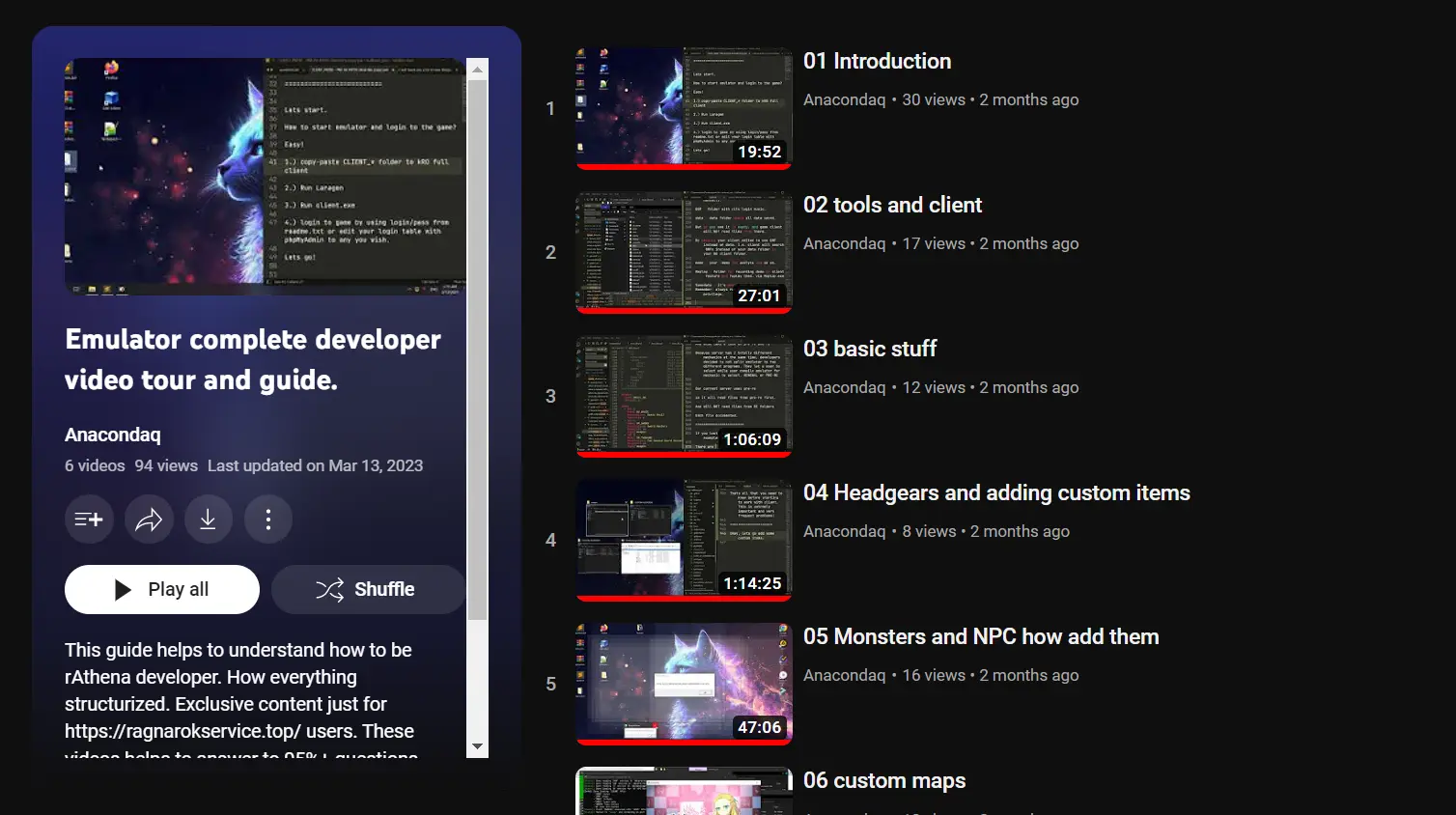Click the title '02 tools and client'

coord(893,205)
